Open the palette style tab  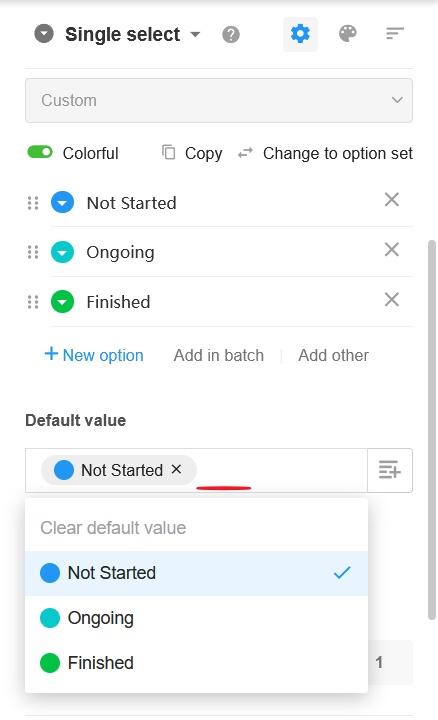(x=348, y=34)
